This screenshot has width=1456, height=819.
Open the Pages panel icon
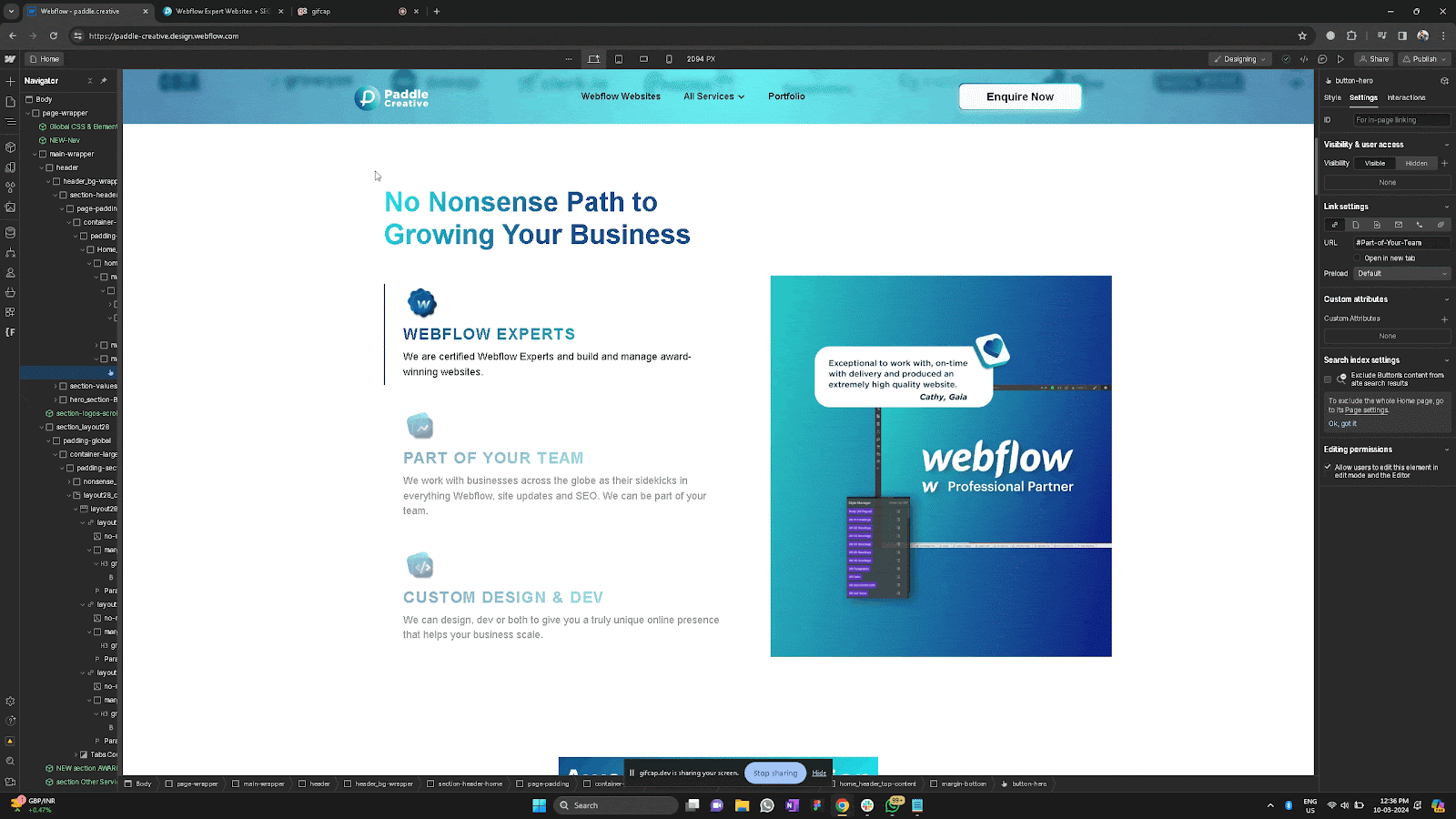click(x=10, y=102)
